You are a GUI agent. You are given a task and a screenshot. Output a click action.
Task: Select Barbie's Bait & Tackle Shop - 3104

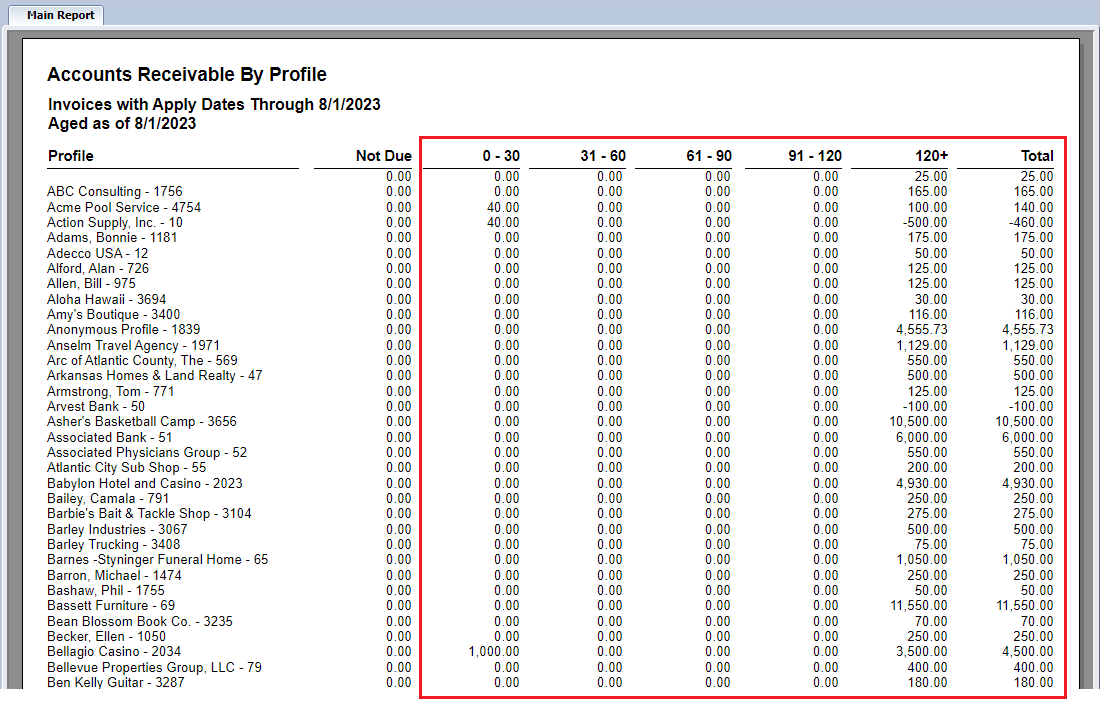point(149,514)
